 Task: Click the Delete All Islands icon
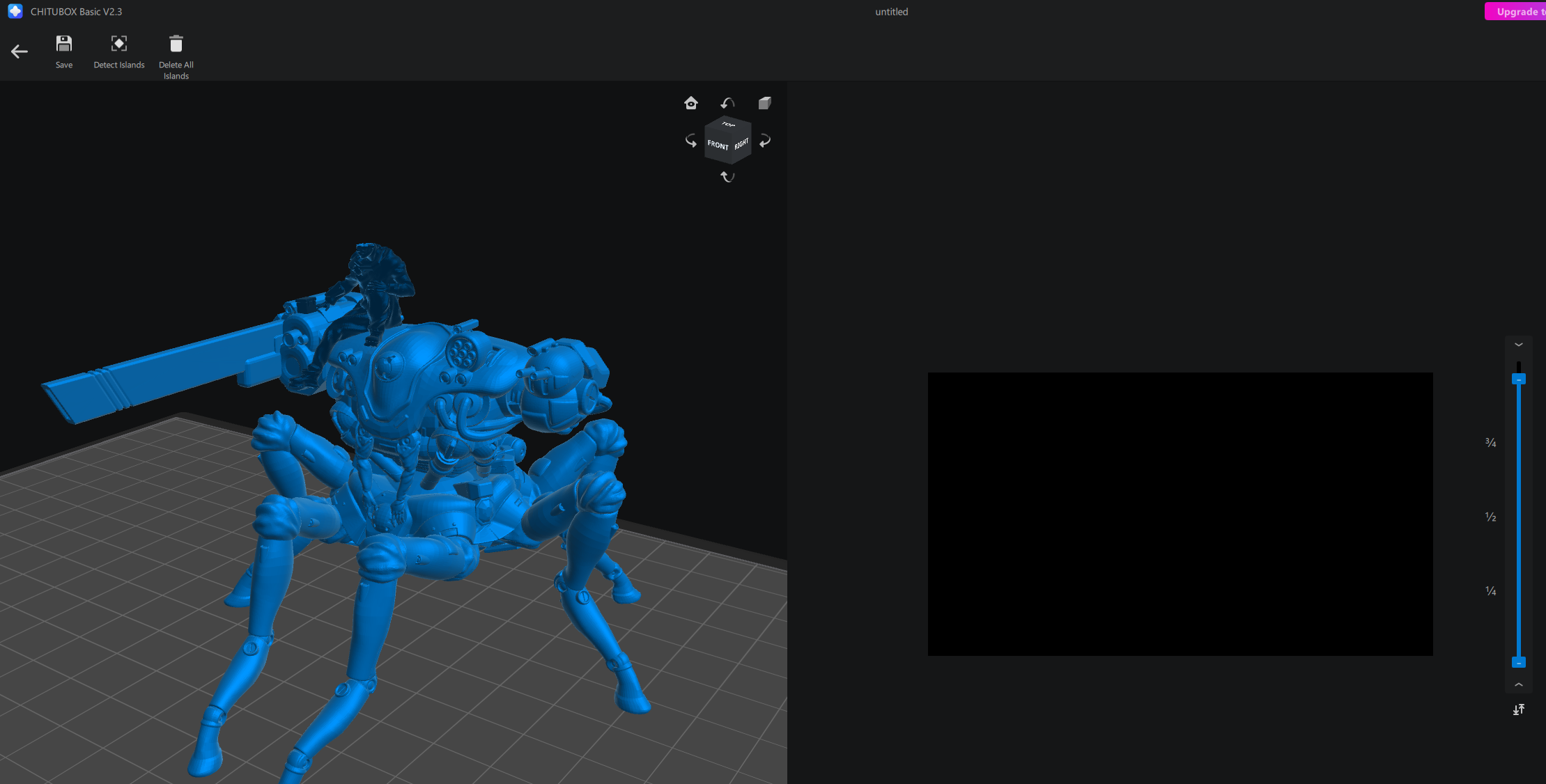pos(176,42)
